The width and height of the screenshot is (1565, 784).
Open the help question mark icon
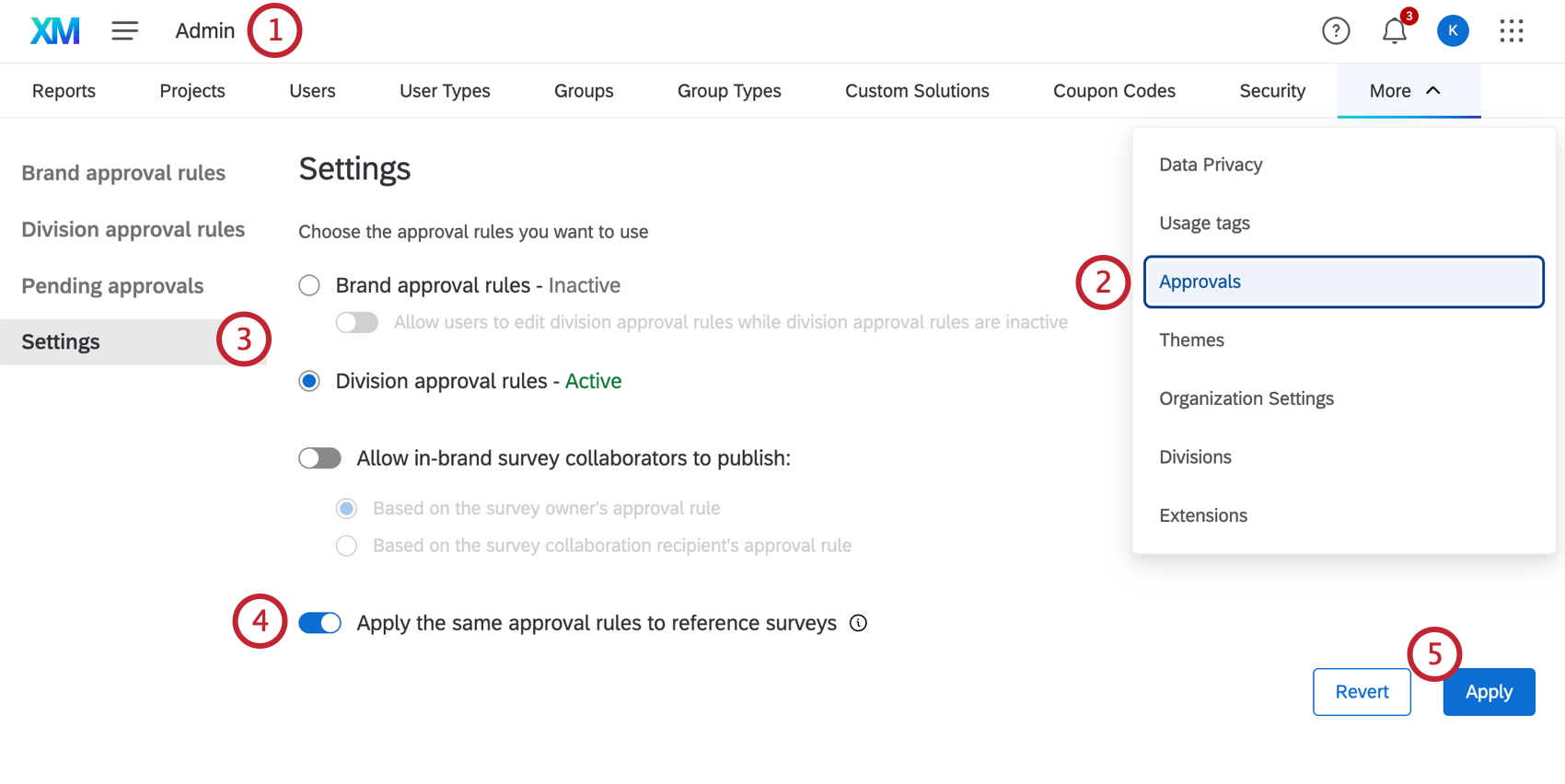(x=1335, y=31)
